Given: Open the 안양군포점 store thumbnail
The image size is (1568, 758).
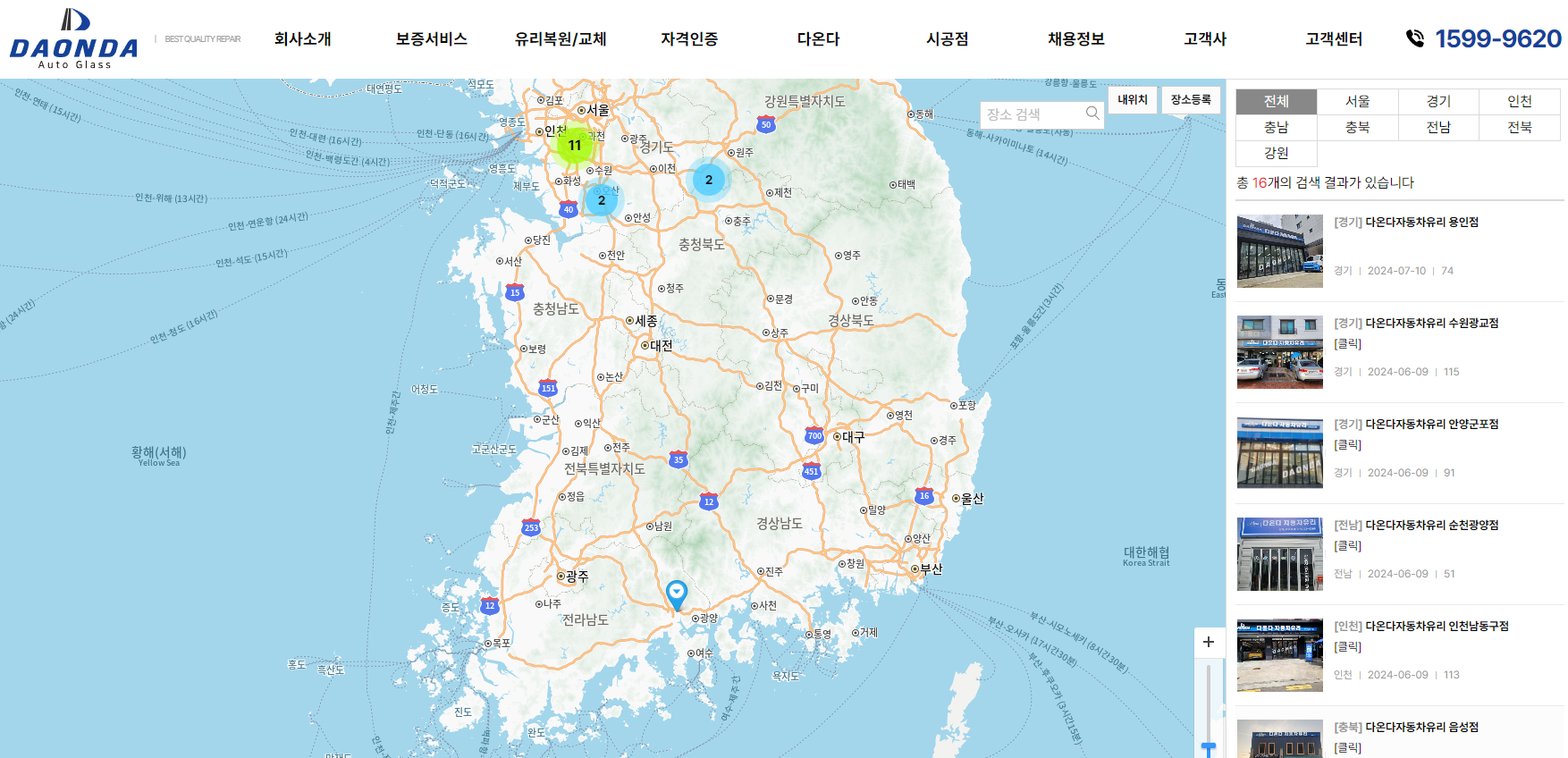Looking at the screenshot, I should (1280, 453).
